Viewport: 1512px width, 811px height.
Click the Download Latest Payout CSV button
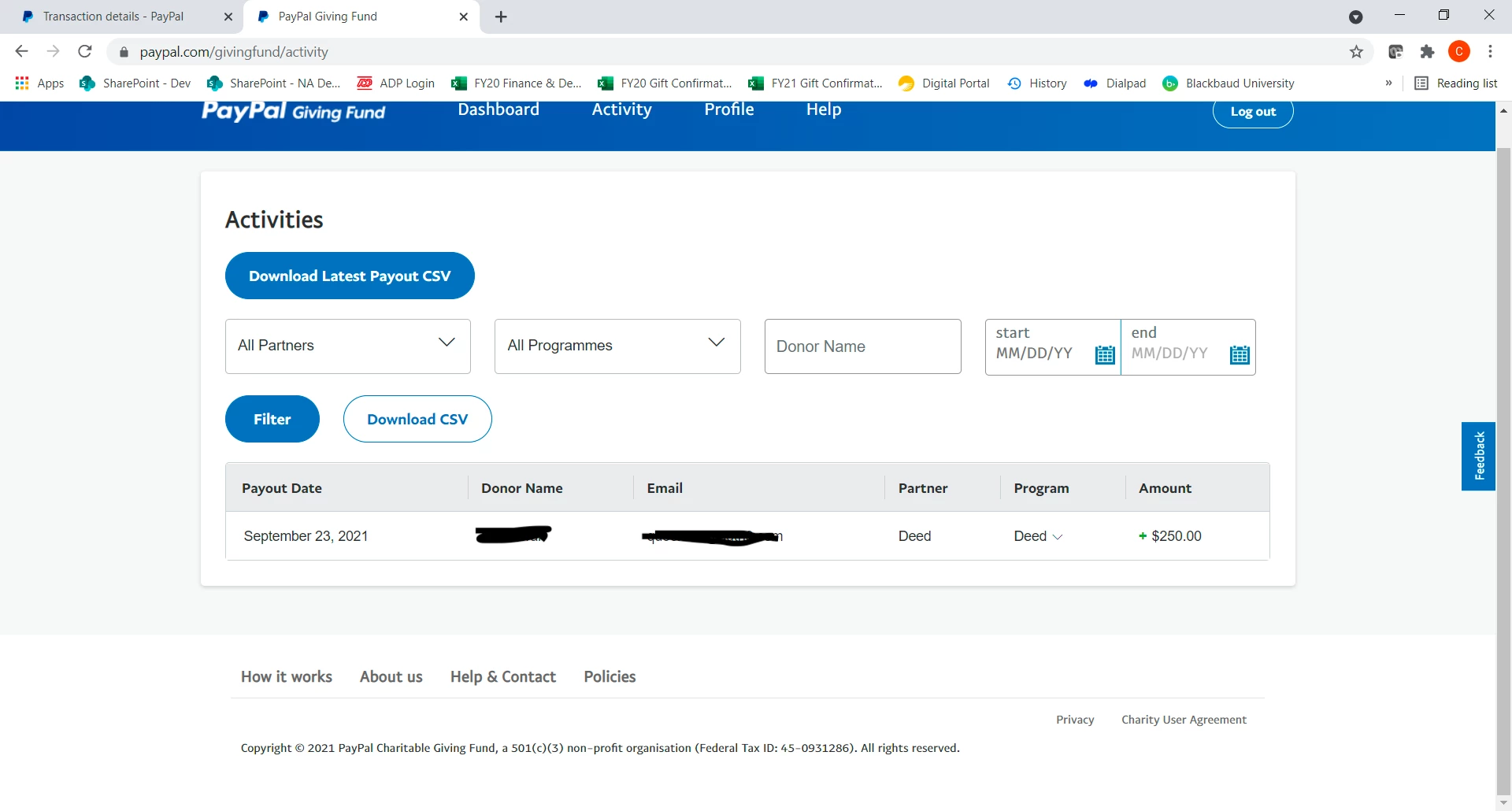(350, 276)
